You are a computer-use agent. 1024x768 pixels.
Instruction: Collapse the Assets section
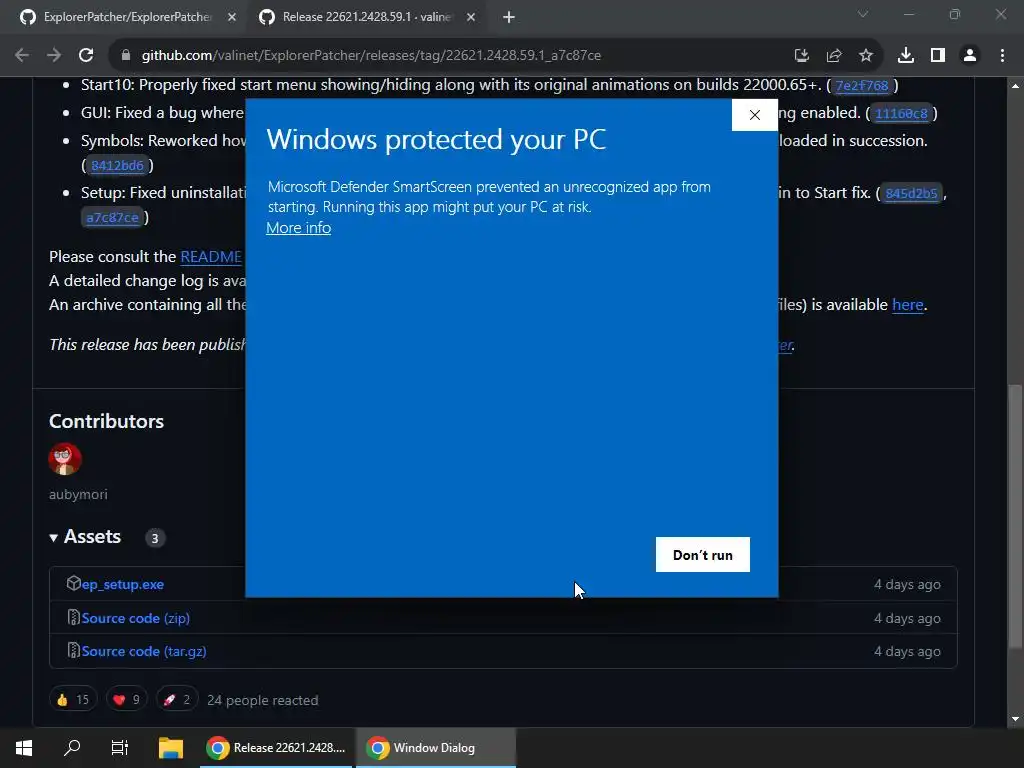click(85, 537)
